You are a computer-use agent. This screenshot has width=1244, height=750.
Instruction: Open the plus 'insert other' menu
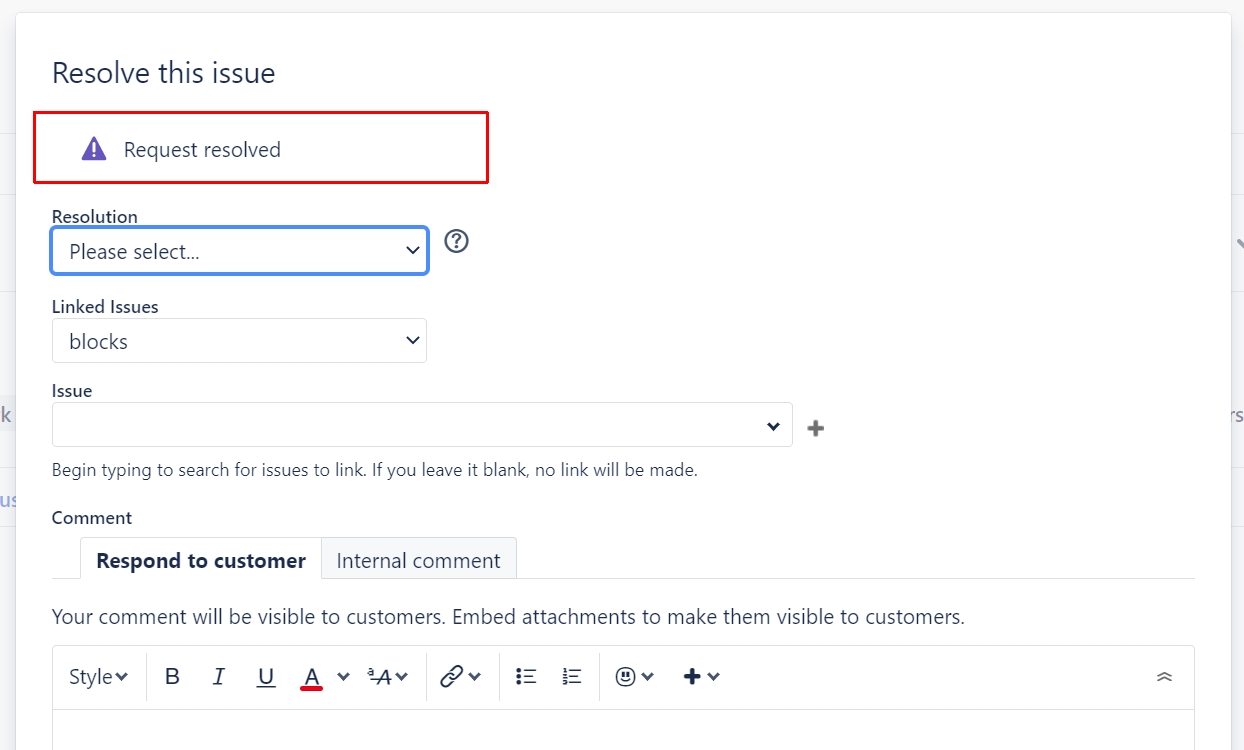[701, 677]
